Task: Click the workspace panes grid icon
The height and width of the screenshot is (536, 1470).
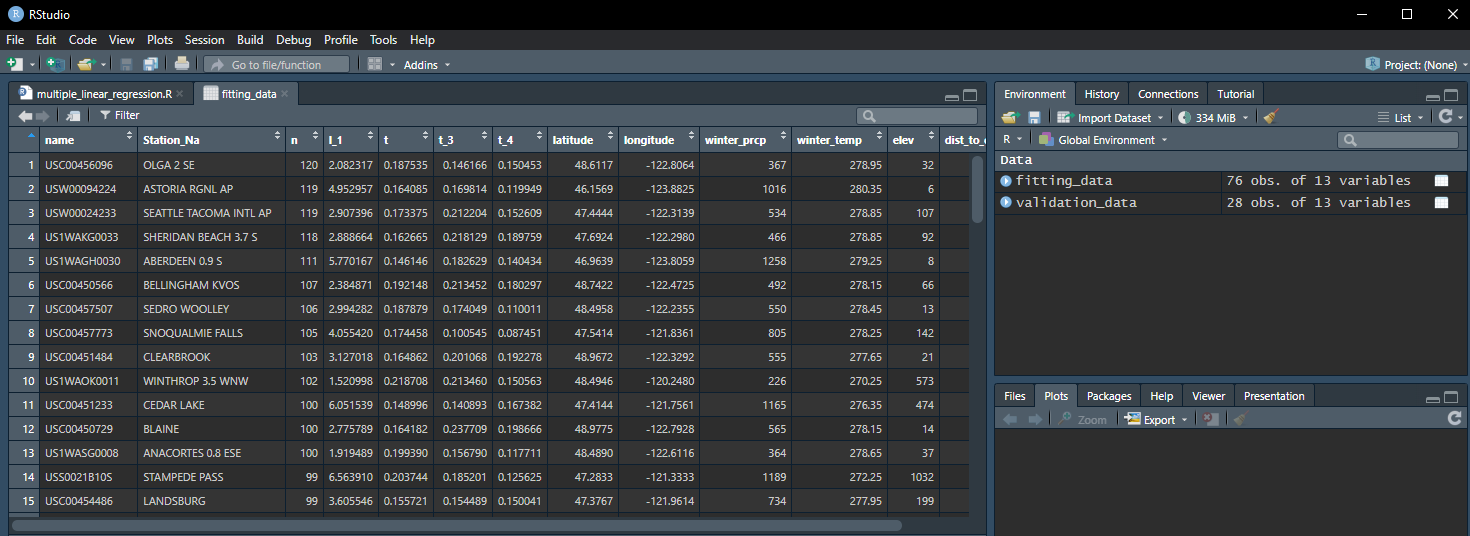Action: coord(375,64)
